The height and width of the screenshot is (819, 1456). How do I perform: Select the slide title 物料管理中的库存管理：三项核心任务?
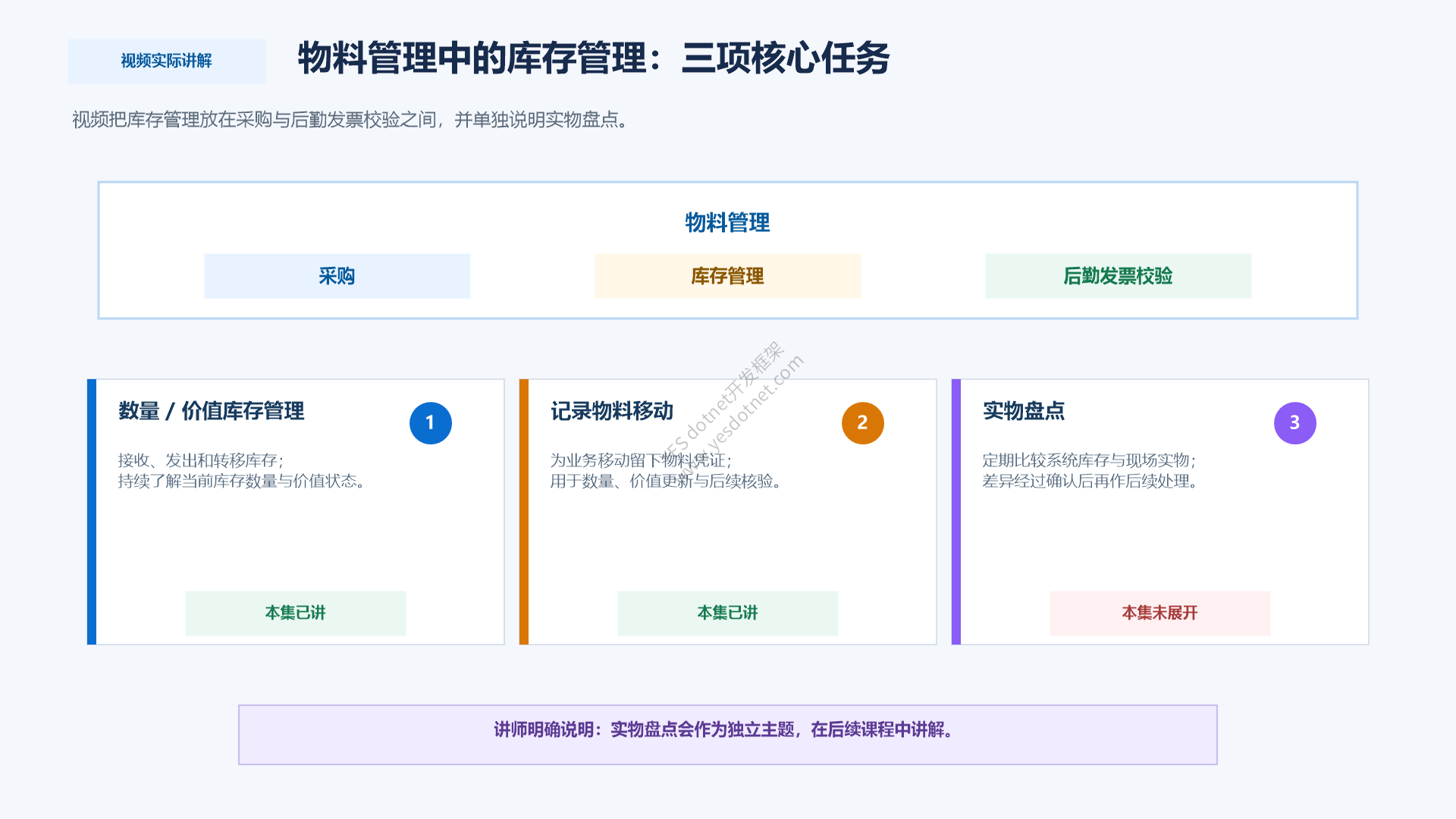tap(594, 58)
